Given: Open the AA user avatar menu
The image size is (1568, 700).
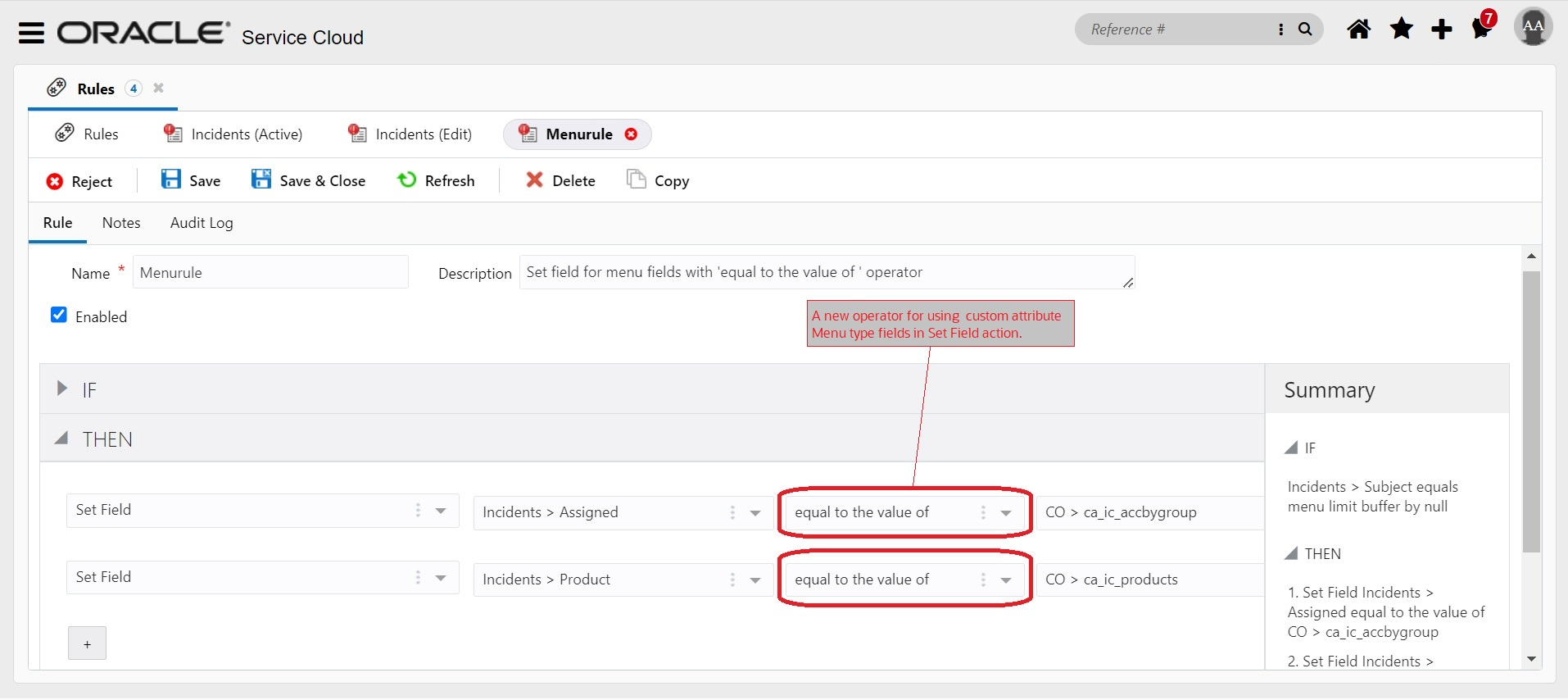Looking at the screenshot, I should point(1532,27).
